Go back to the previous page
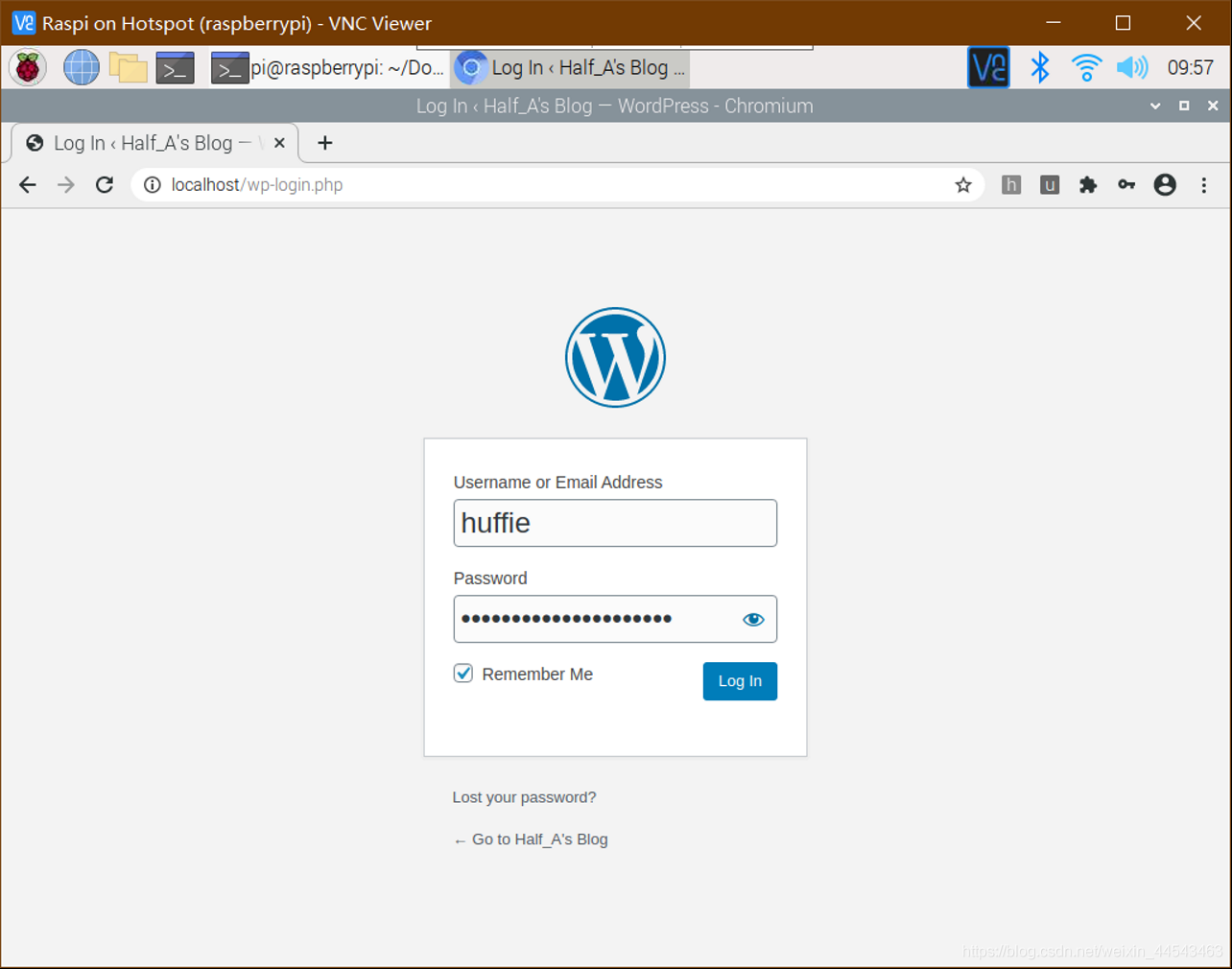 click(28, 185)
